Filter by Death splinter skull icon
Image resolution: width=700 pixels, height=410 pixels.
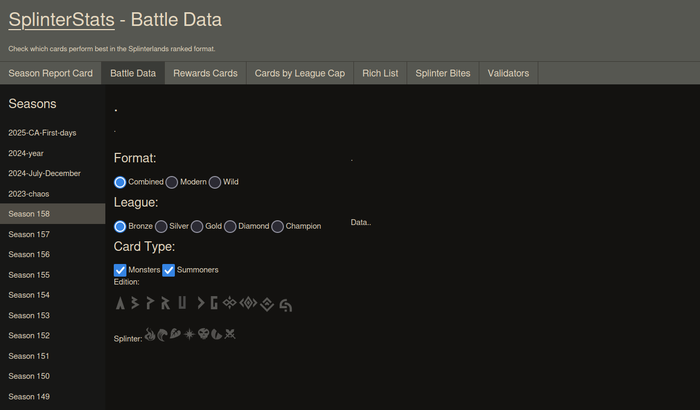pos(204,334)
